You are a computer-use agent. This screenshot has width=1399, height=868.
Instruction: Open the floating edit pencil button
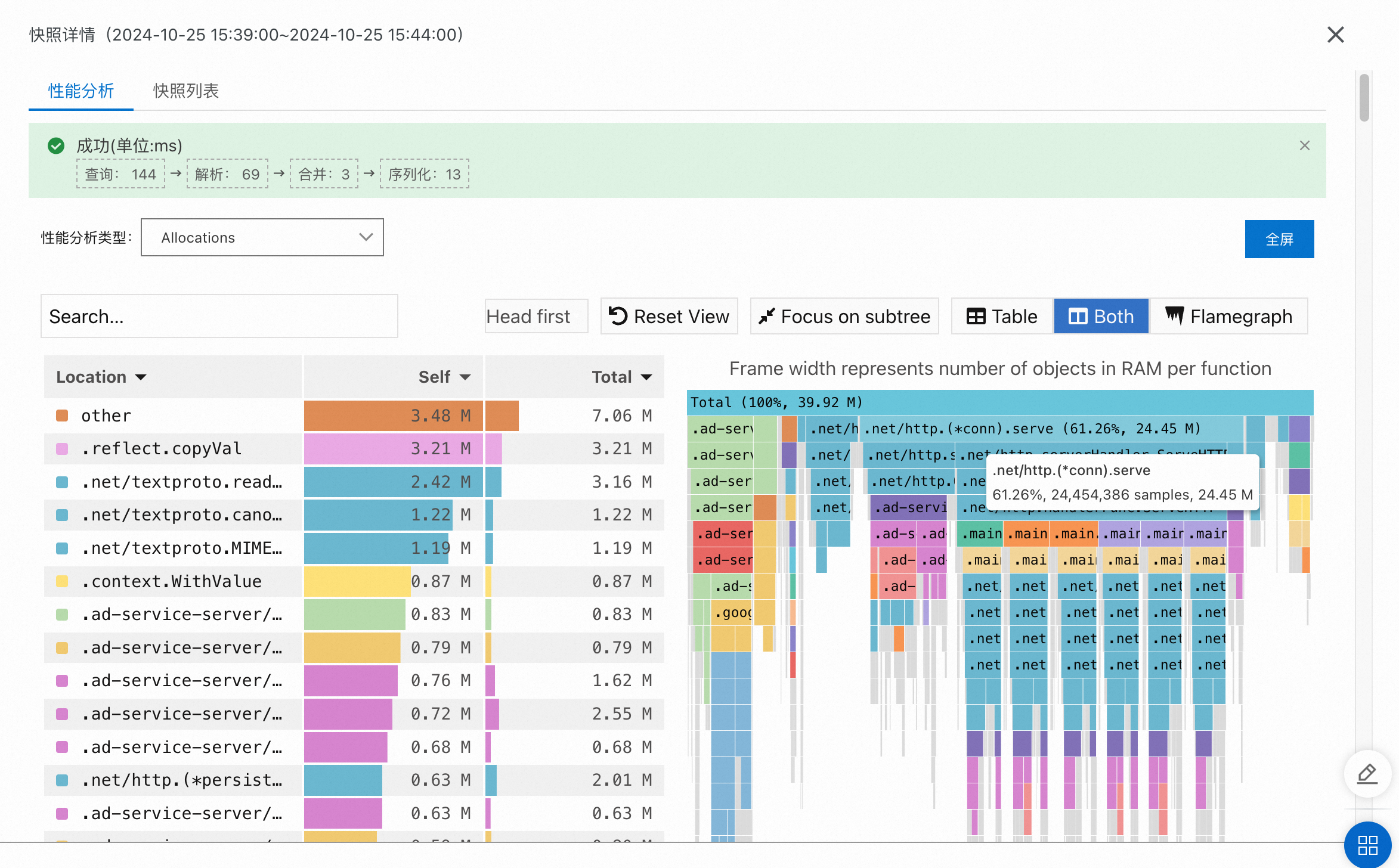pyautogui.click(x=1367, y=774)
